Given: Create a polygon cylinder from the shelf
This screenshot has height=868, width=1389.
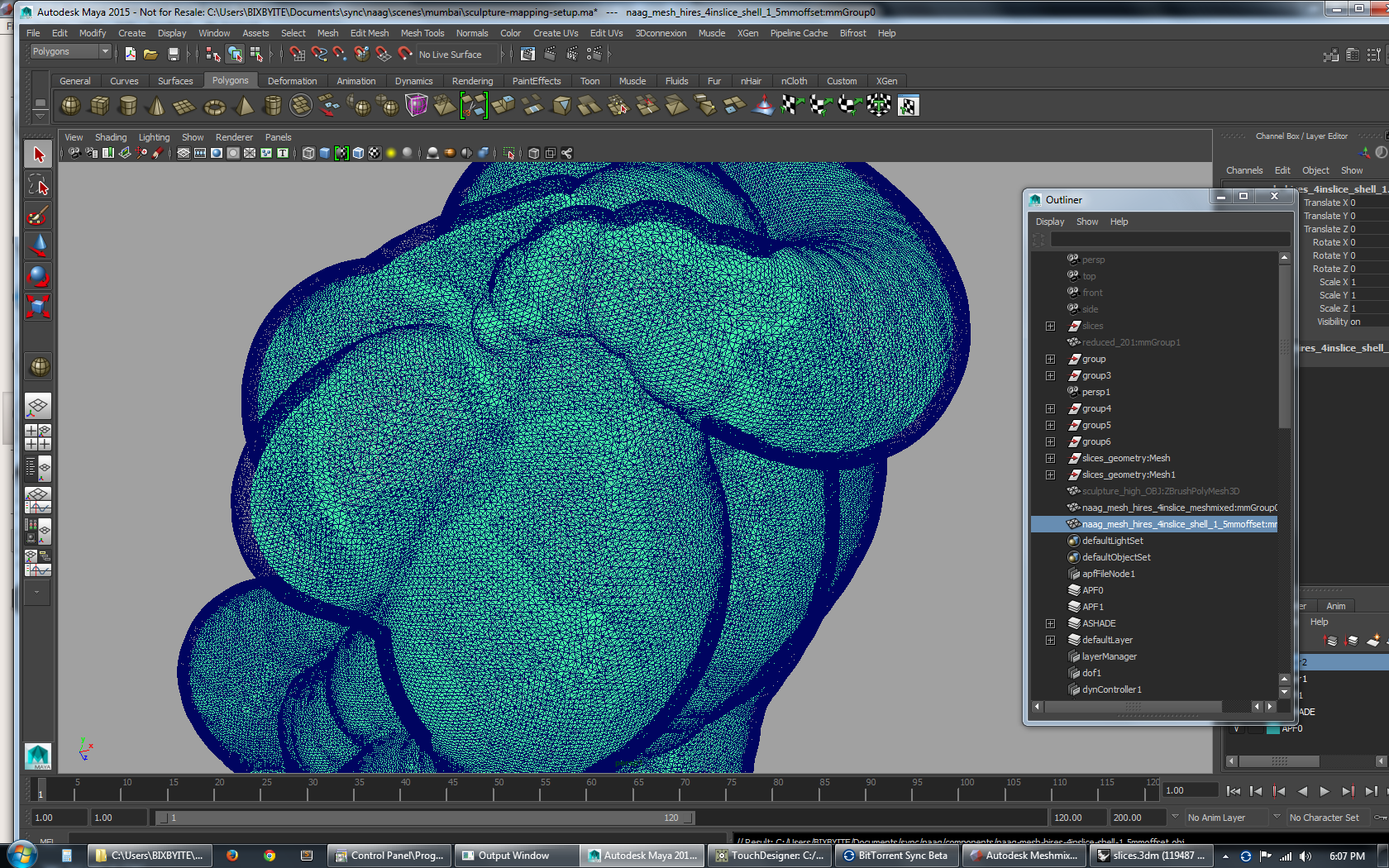Looking at the screenshot, I should coord(128,106).
